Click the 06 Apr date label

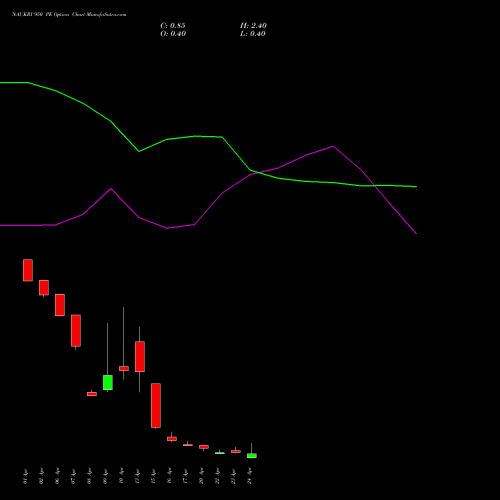point(58,476)
